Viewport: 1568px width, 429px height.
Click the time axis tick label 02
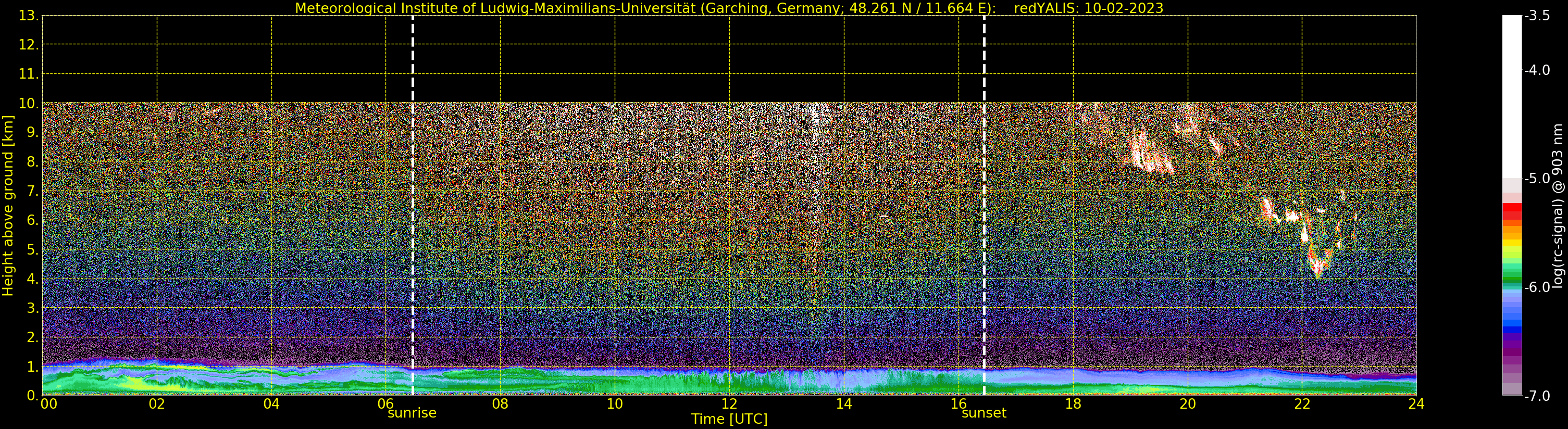(x=157, y=404)
